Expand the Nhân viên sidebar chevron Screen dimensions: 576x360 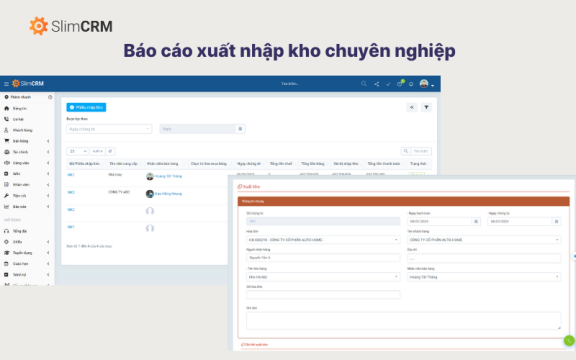point(48,184)
